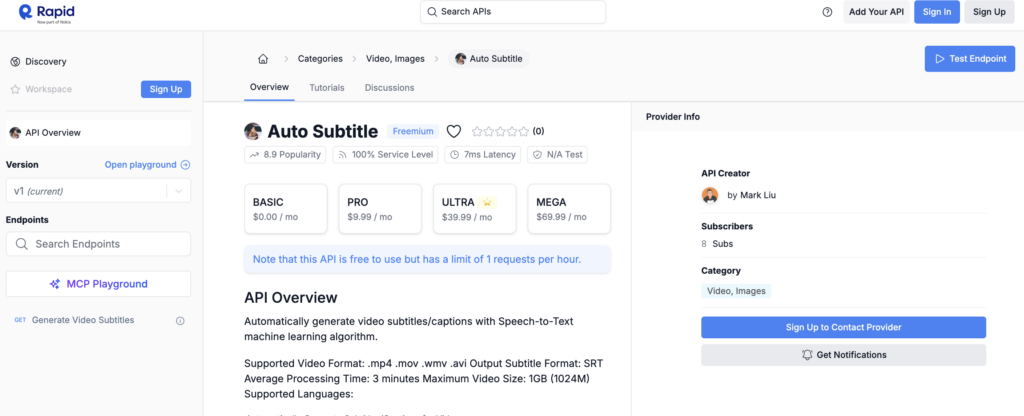Click info icon beside Generate Video Subtitles

[x=180, y=320]
